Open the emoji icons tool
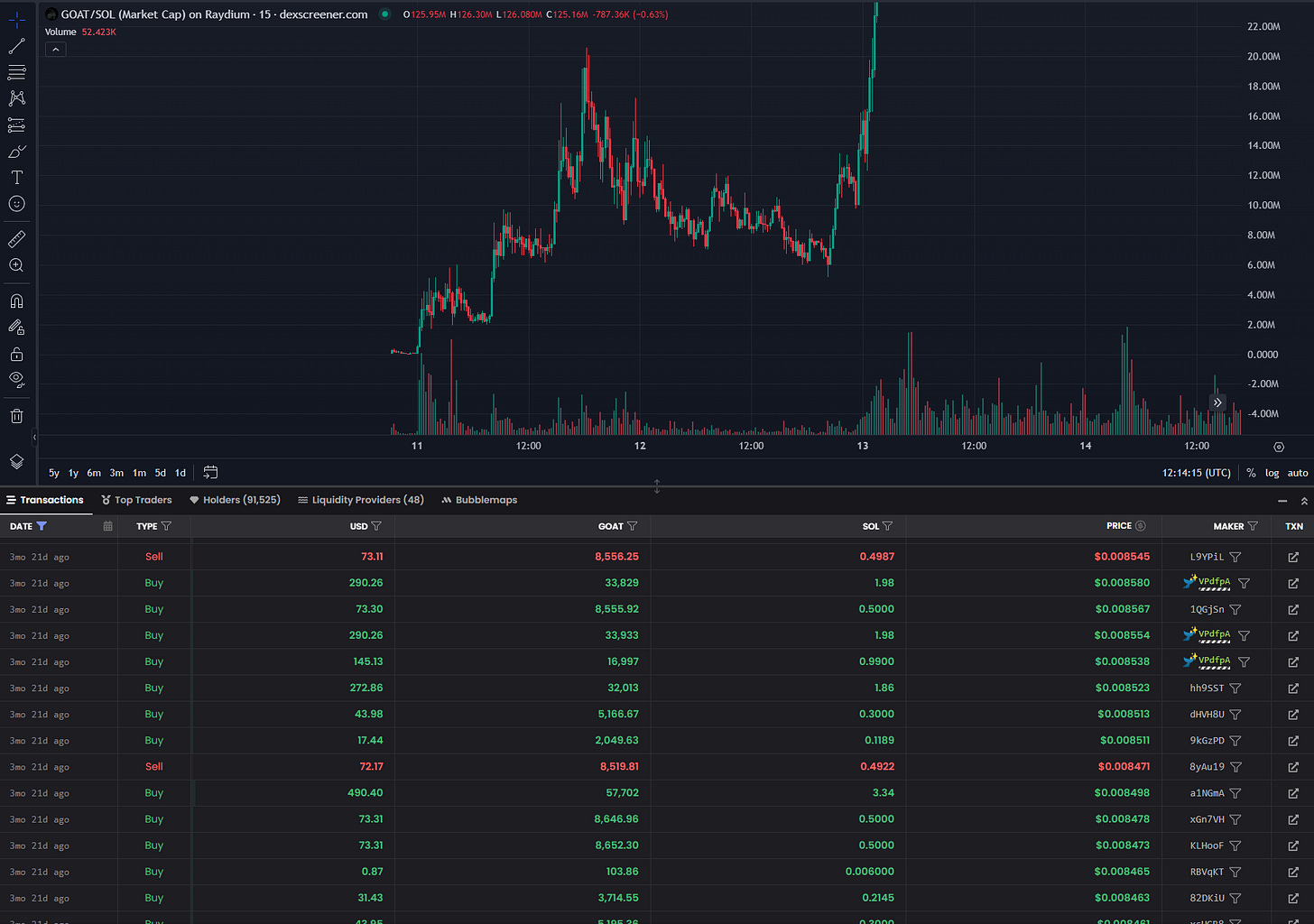The width and height of the screenshot is (1314, 924). (x=16, y=204)
